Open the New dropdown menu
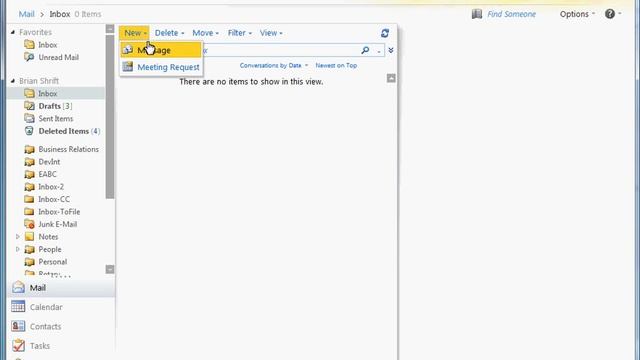 (x=134, y=33)
